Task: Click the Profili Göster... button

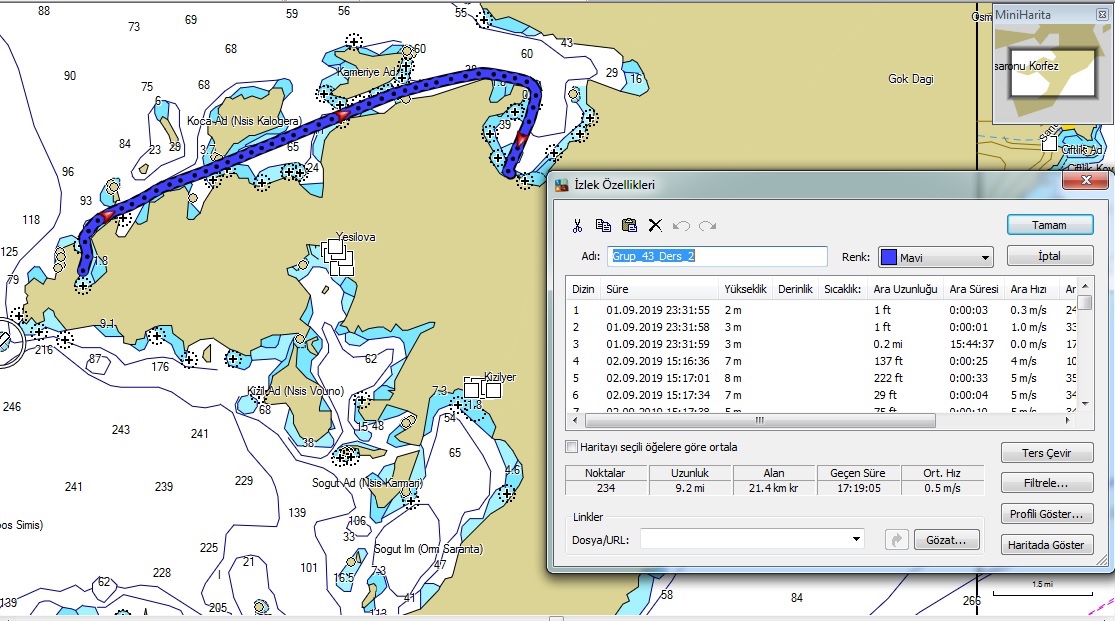Action: click(1046, 514)
